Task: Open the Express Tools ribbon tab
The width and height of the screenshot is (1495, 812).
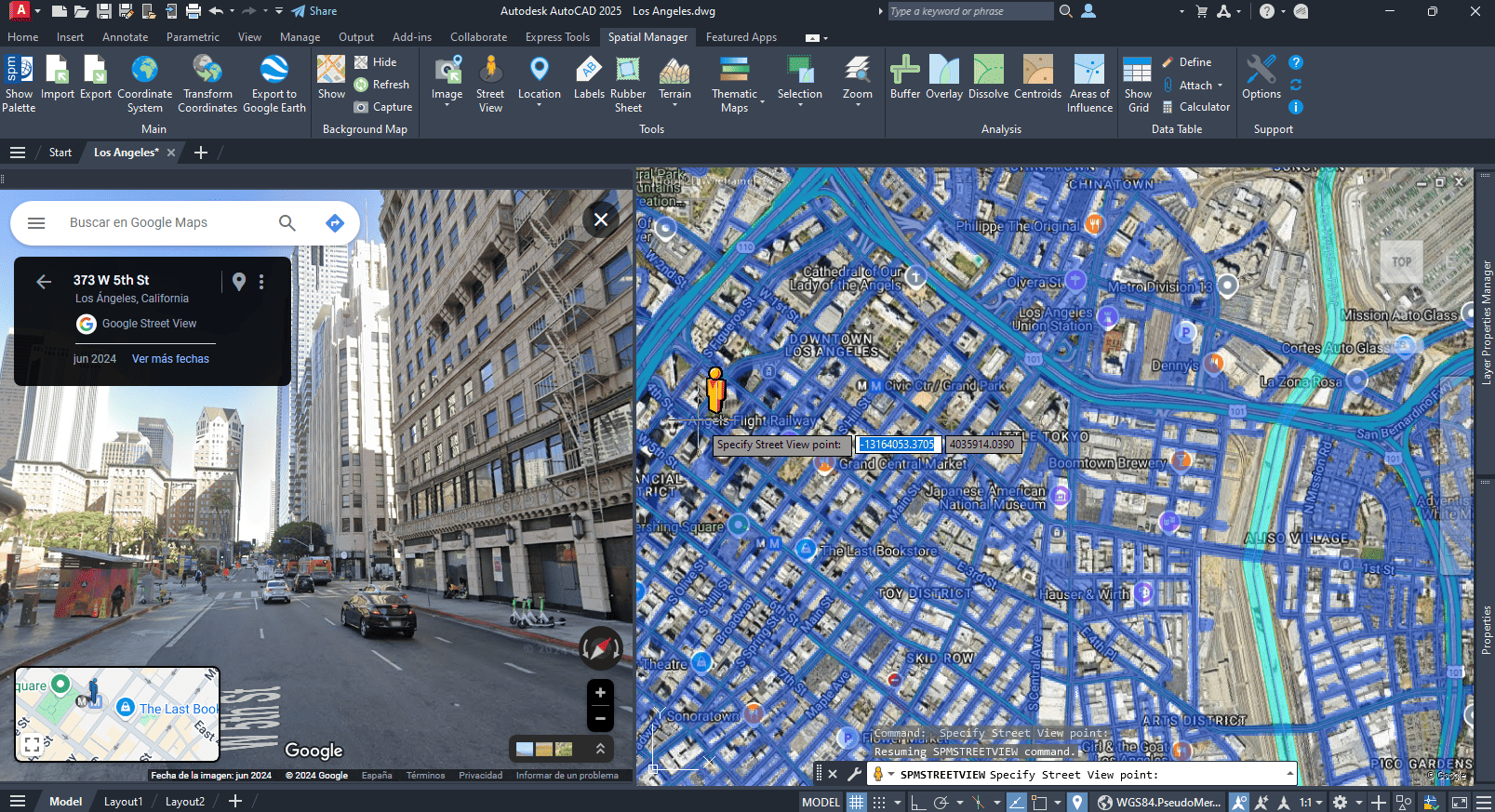Action: click(557, 37)
